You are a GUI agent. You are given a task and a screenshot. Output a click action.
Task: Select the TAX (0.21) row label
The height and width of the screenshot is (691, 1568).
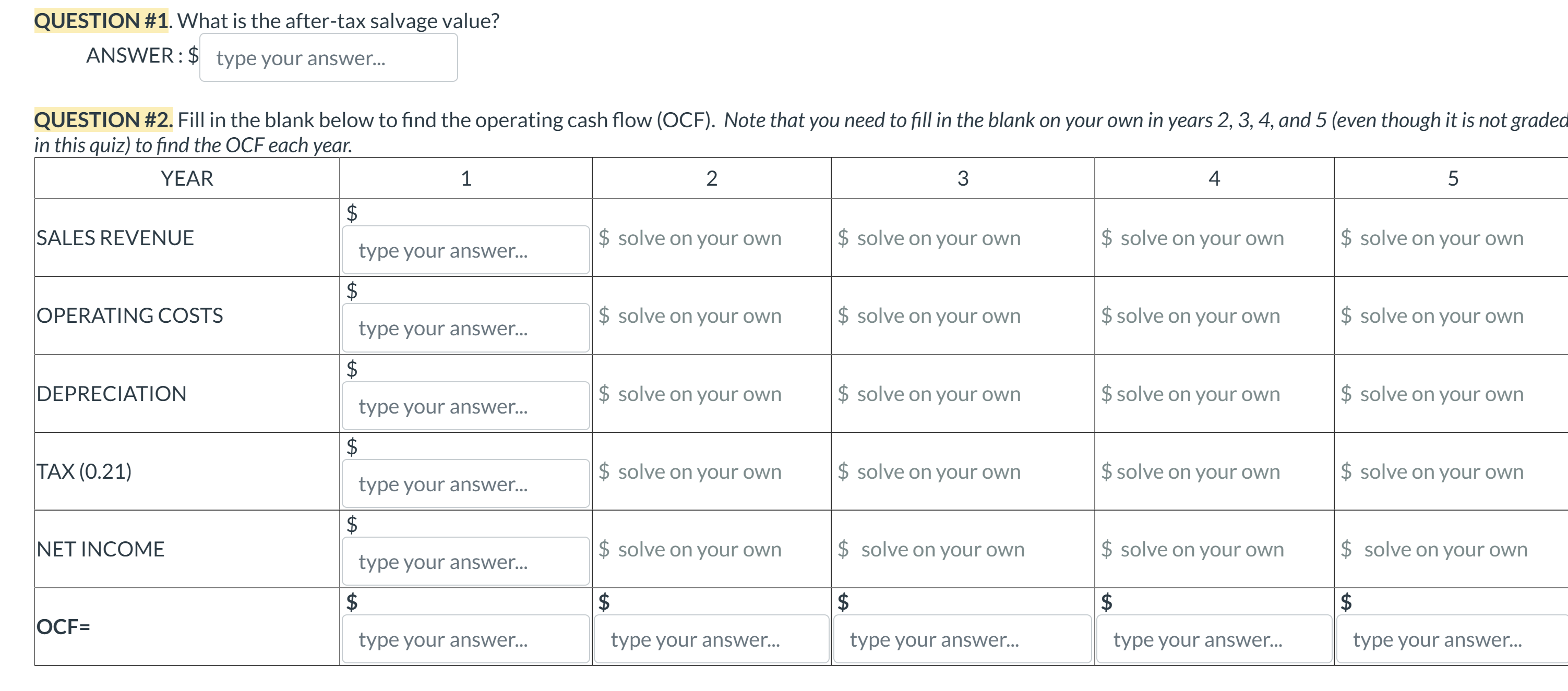click(84, 471)
